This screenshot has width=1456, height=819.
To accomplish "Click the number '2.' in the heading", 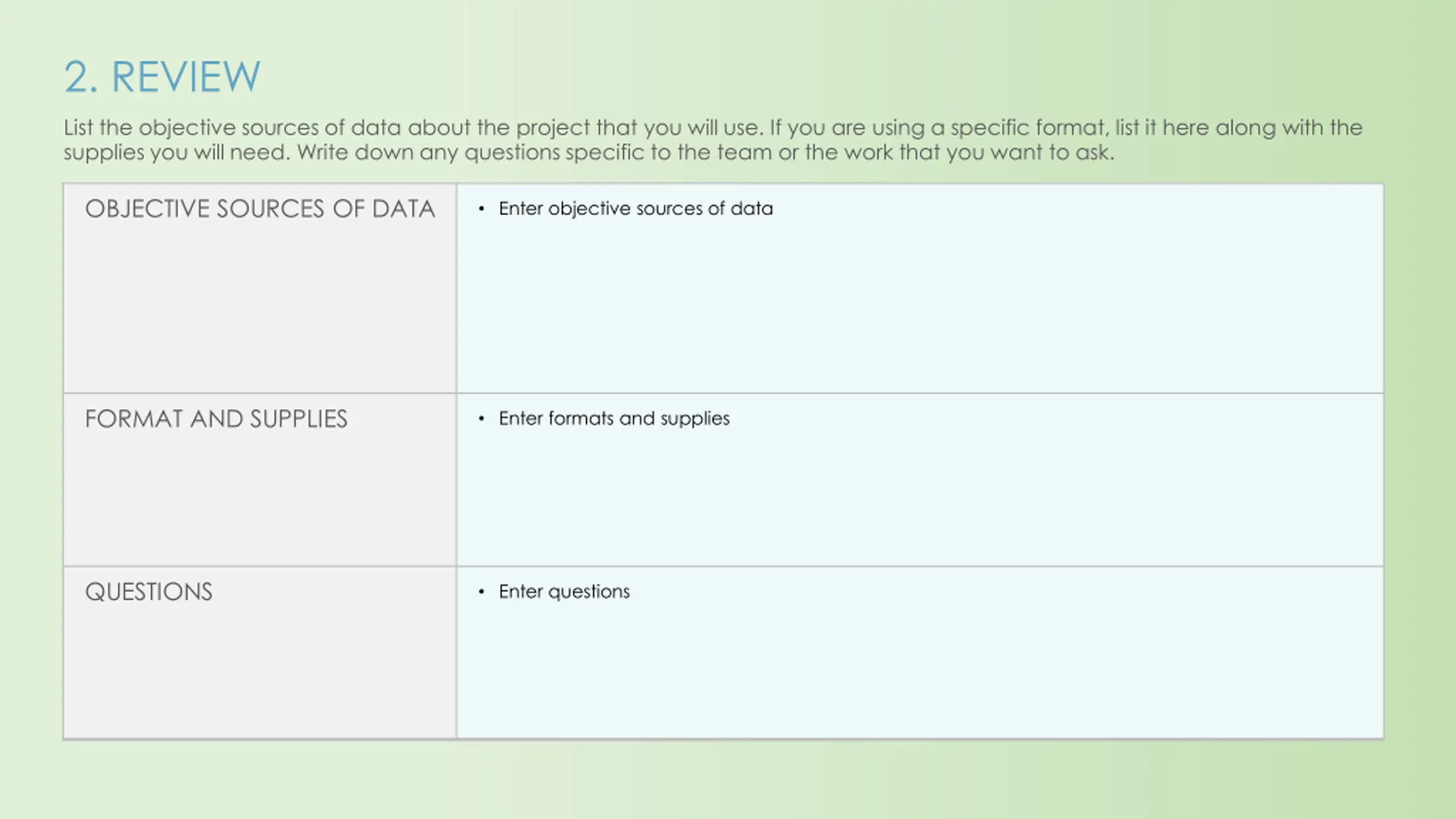I will pos(81,77).
